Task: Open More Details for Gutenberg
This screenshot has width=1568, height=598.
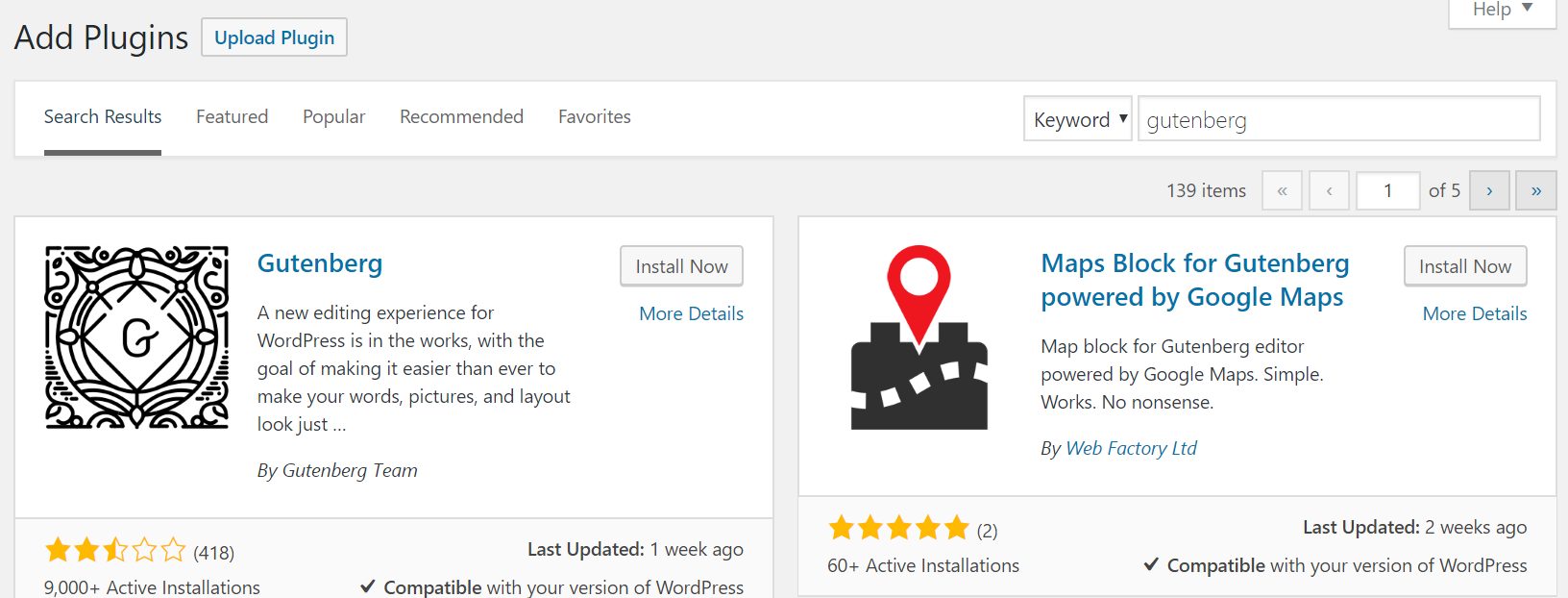Action: tap(692, 313)
